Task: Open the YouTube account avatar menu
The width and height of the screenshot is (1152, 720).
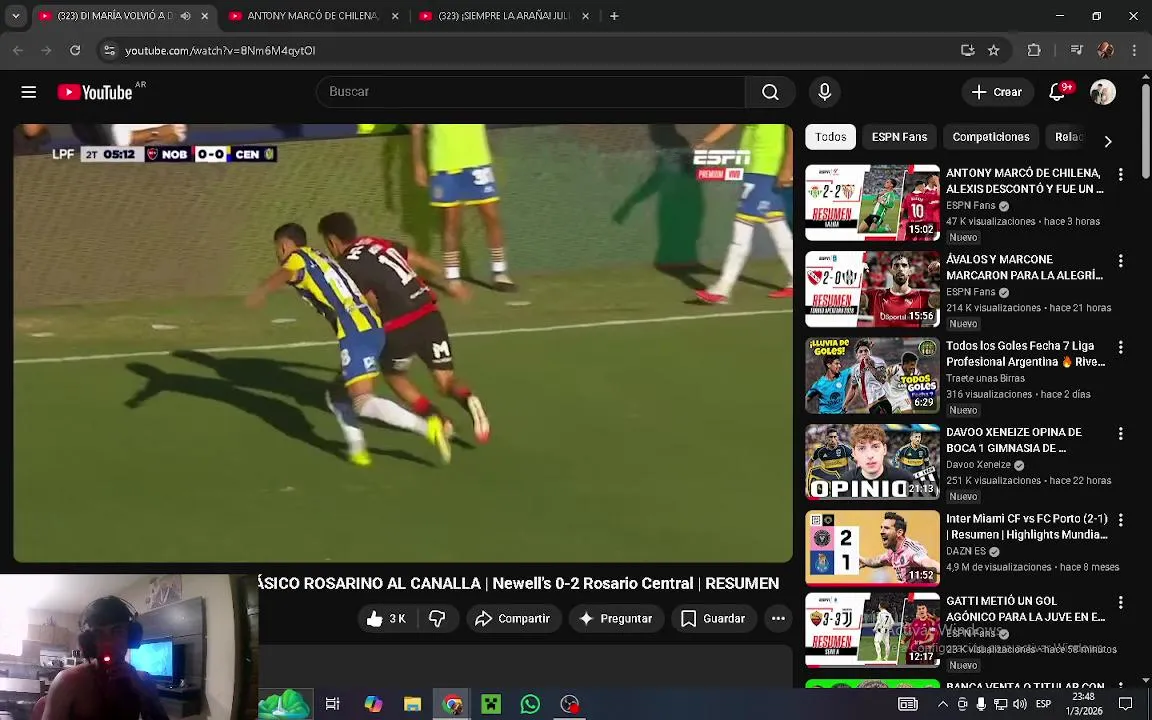Action: pyautogui.click(x=1103, y=92)
